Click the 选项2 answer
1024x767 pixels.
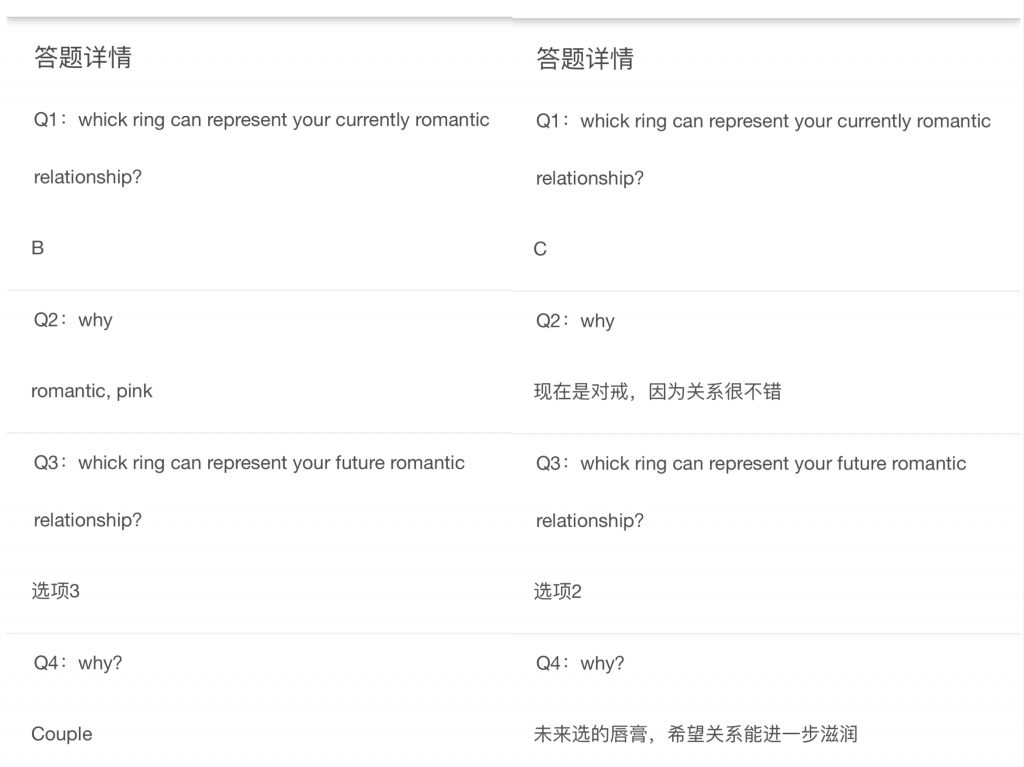[558, 592]
